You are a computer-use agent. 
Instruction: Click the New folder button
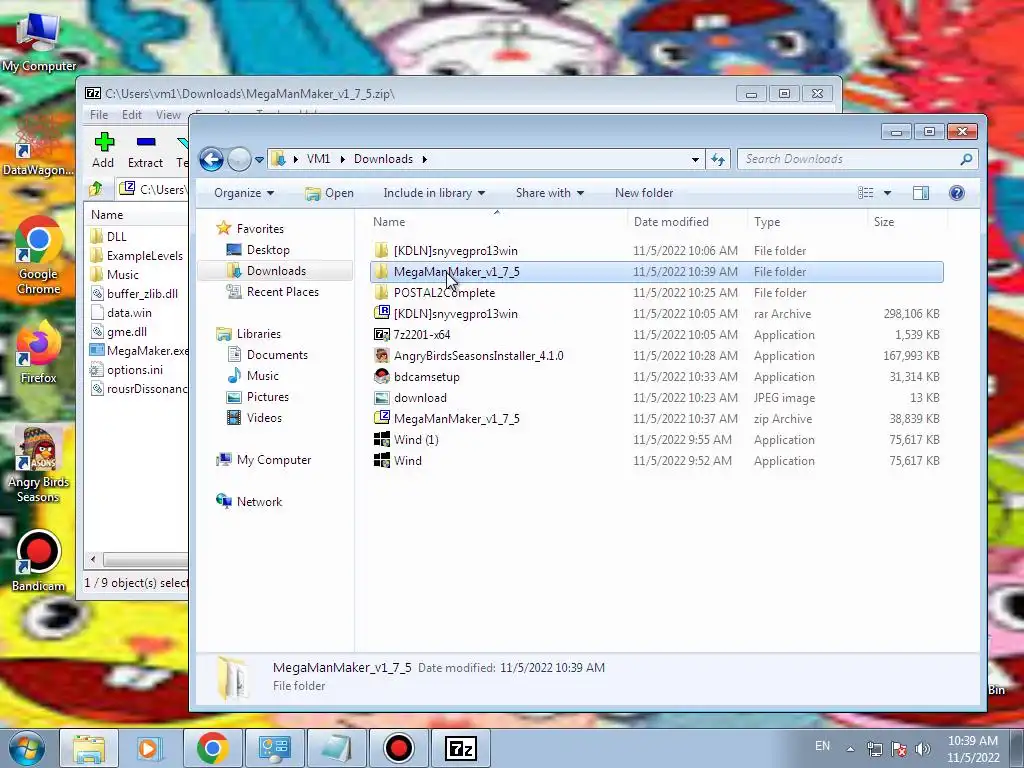point(644,193)
